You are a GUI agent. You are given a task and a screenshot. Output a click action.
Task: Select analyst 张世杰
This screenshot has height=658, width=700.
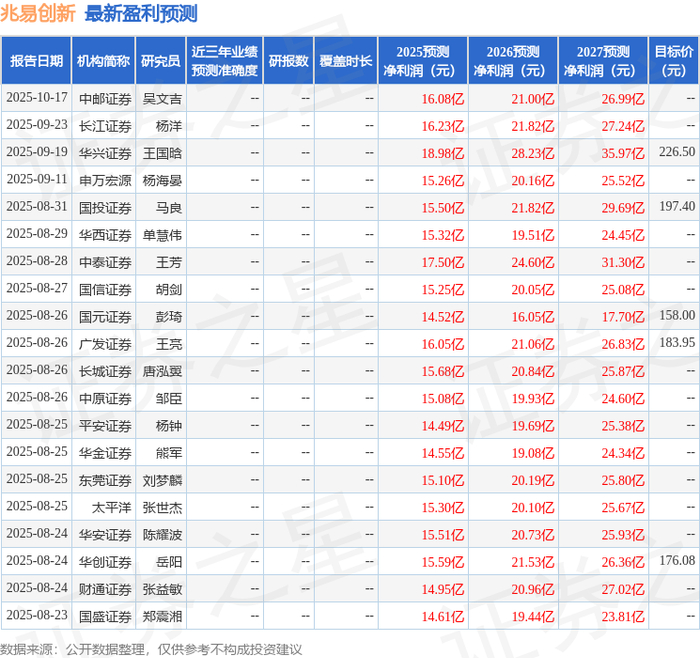pyautogui.click(x=162, y=507)
